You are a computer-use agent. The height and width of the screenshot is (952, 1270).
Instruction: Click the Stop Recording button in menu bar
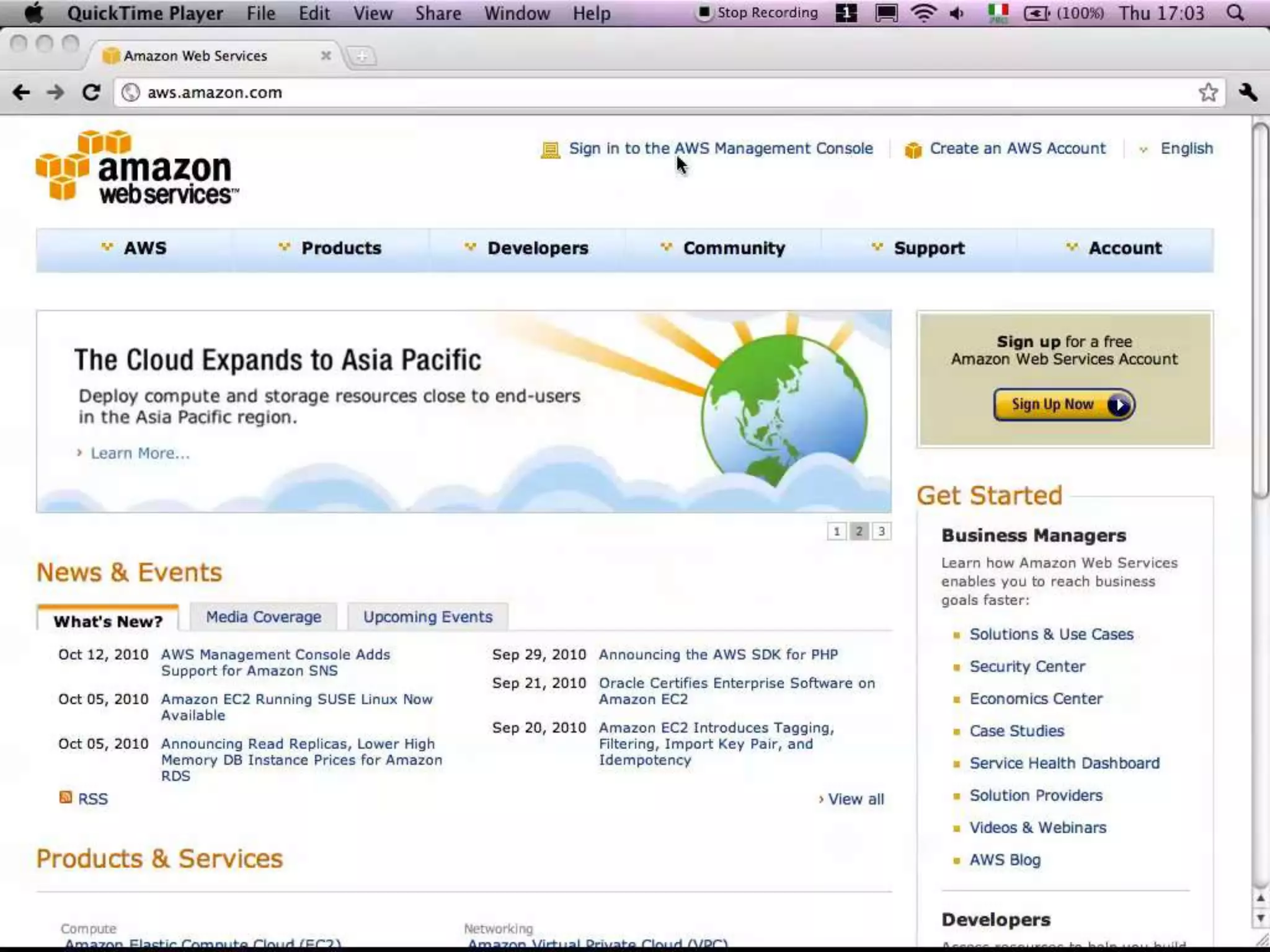click(758, 13)
